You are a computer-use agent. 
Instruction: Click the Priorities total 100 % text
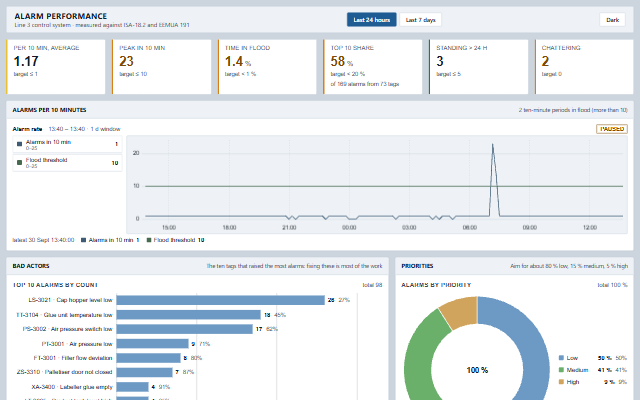(612, 285)
